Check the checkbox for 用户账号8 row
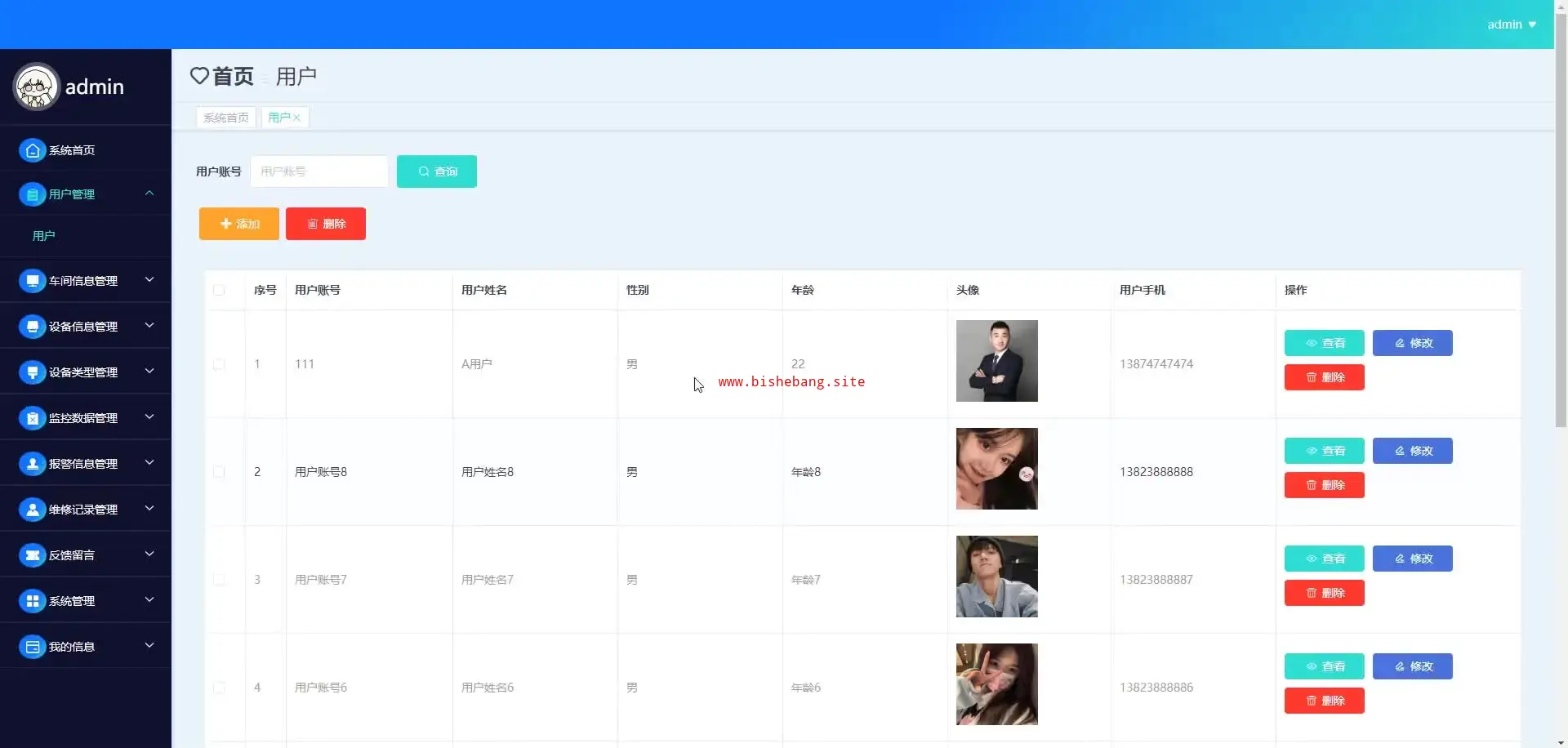 [x=219, y=472]
